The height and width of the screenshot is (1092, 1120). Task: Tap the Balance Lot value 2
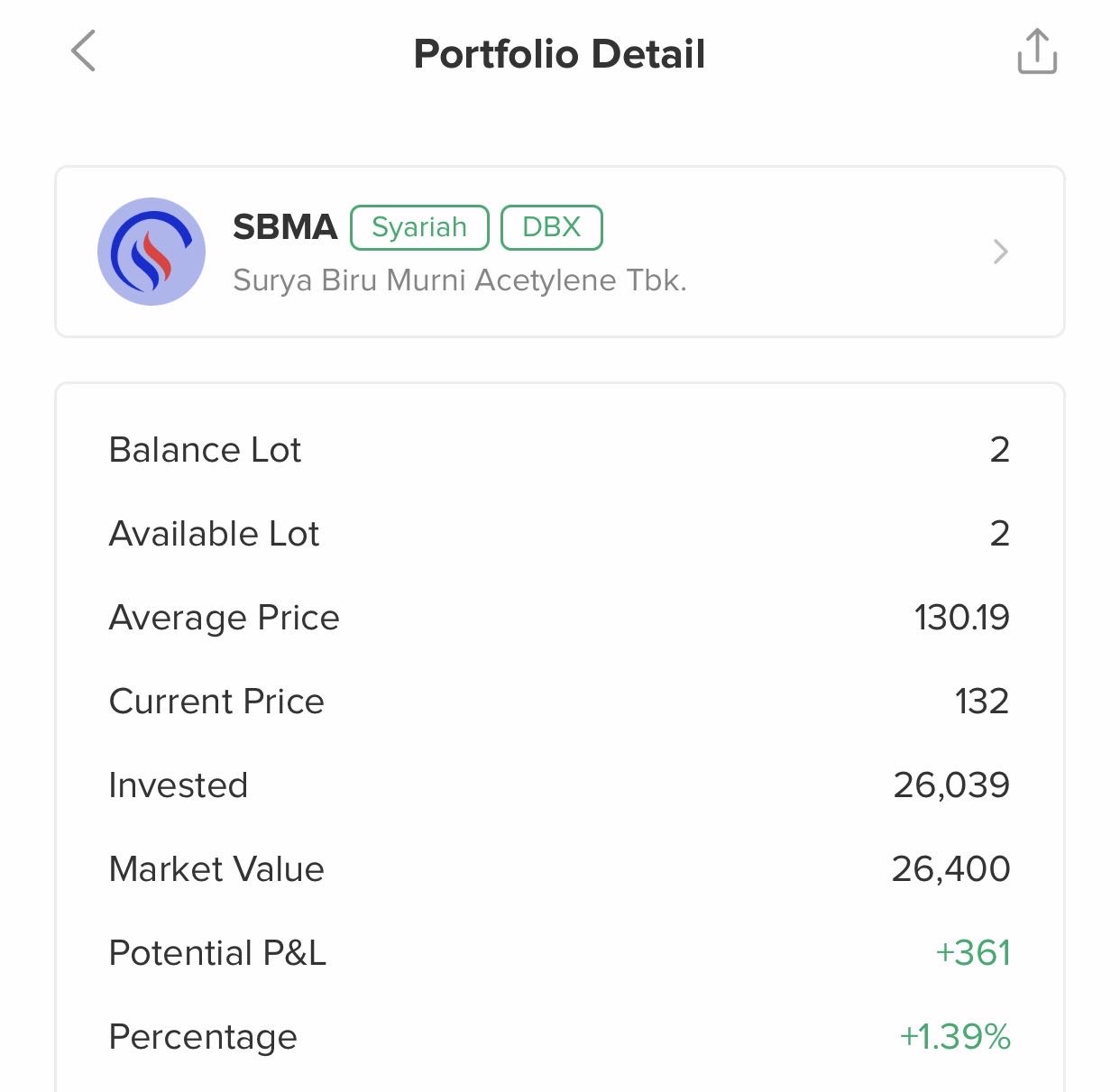[999, 450]
